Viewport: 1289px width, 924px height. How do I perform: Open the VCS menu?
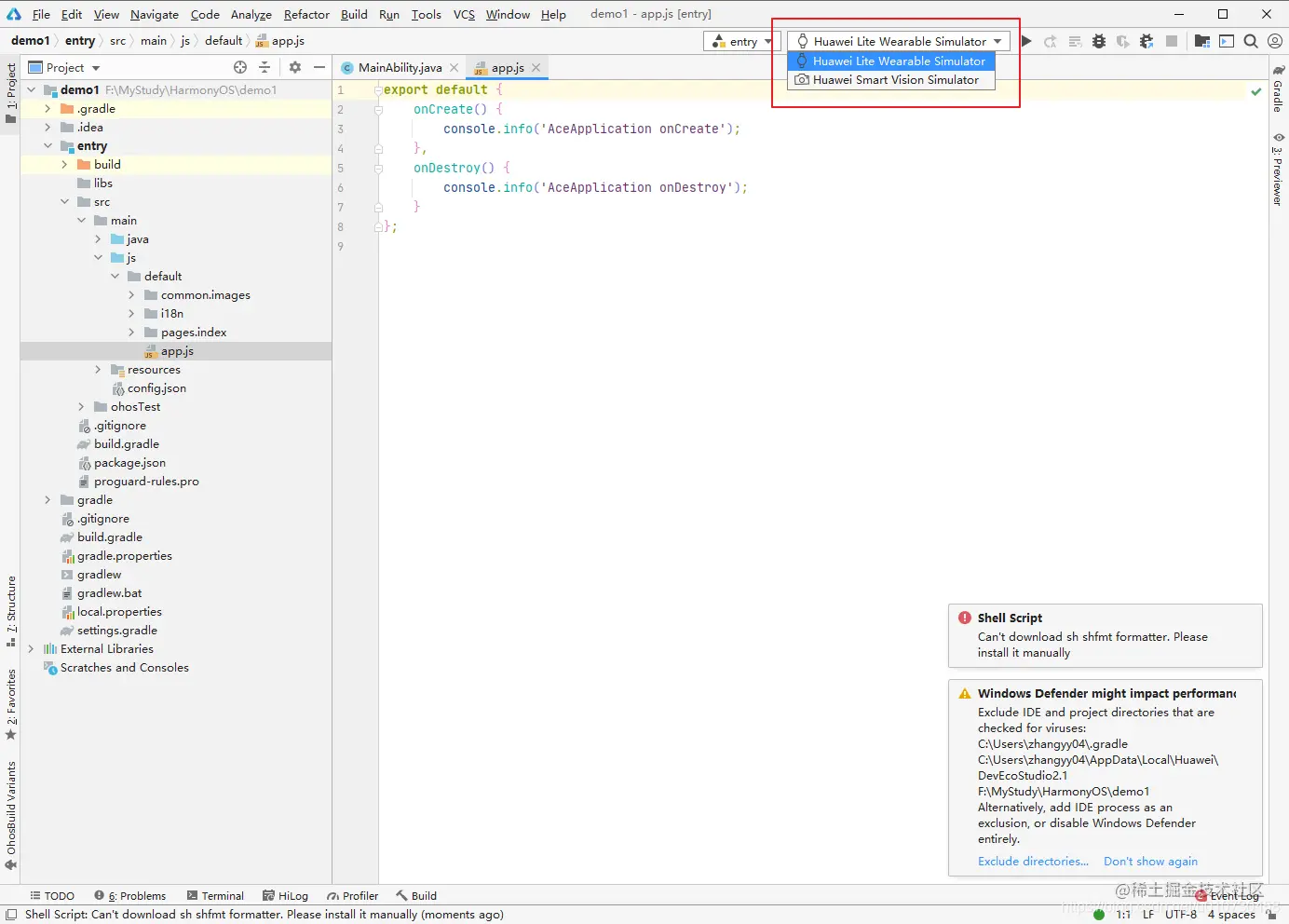[464, 14]
